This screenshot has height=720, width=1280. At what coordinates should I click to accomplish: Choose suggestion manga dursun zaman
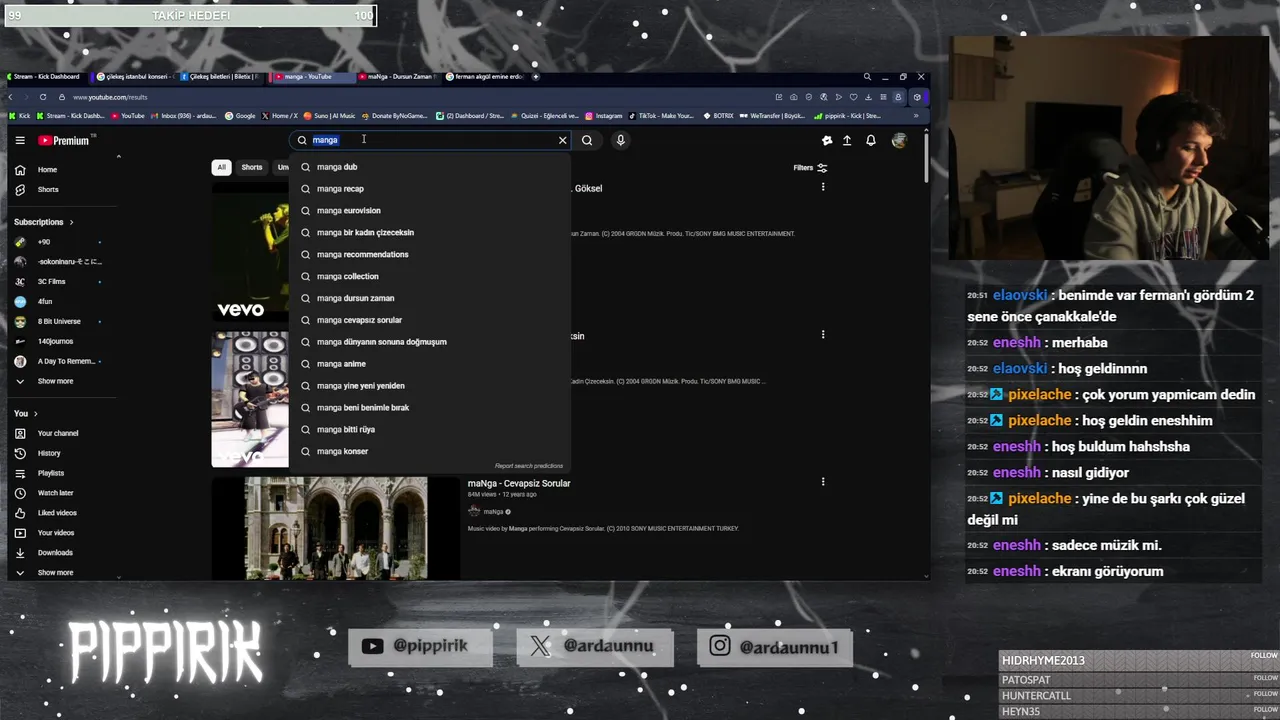pos(430,299)
